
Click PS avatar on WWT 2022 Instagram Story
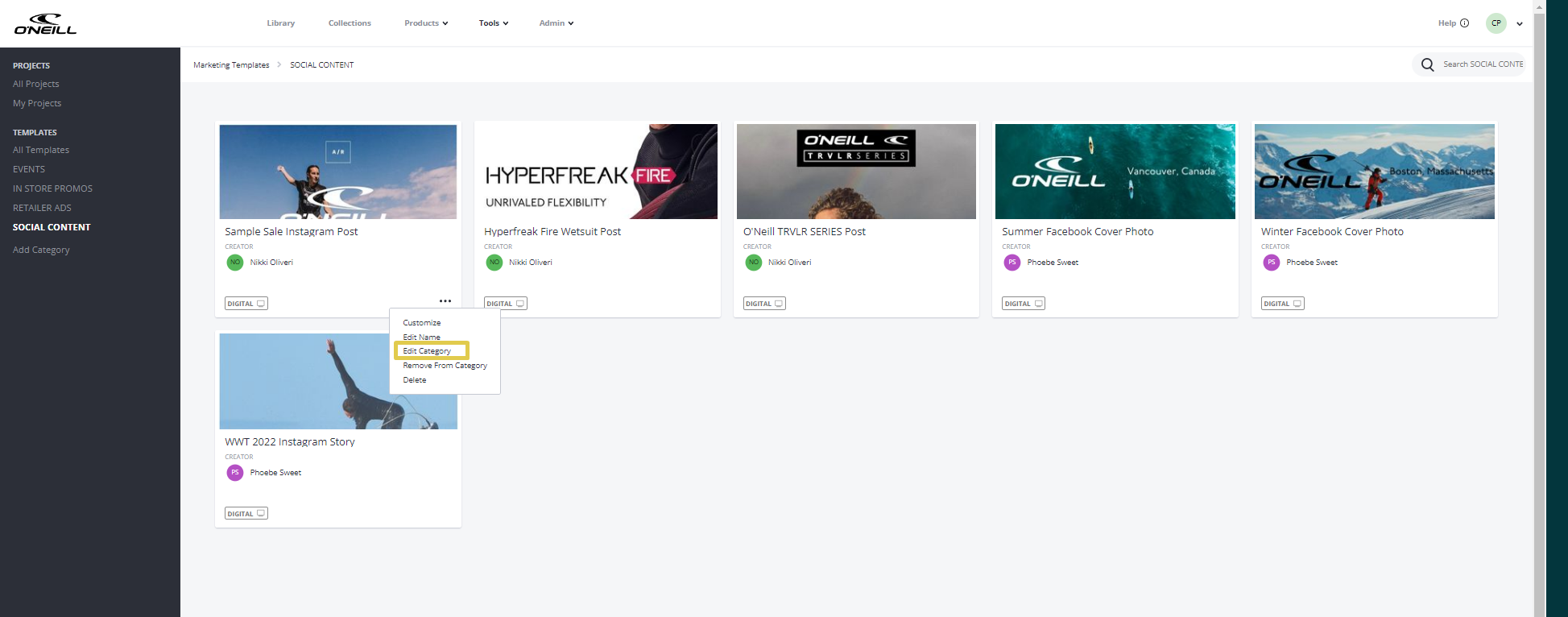[235, 472]
